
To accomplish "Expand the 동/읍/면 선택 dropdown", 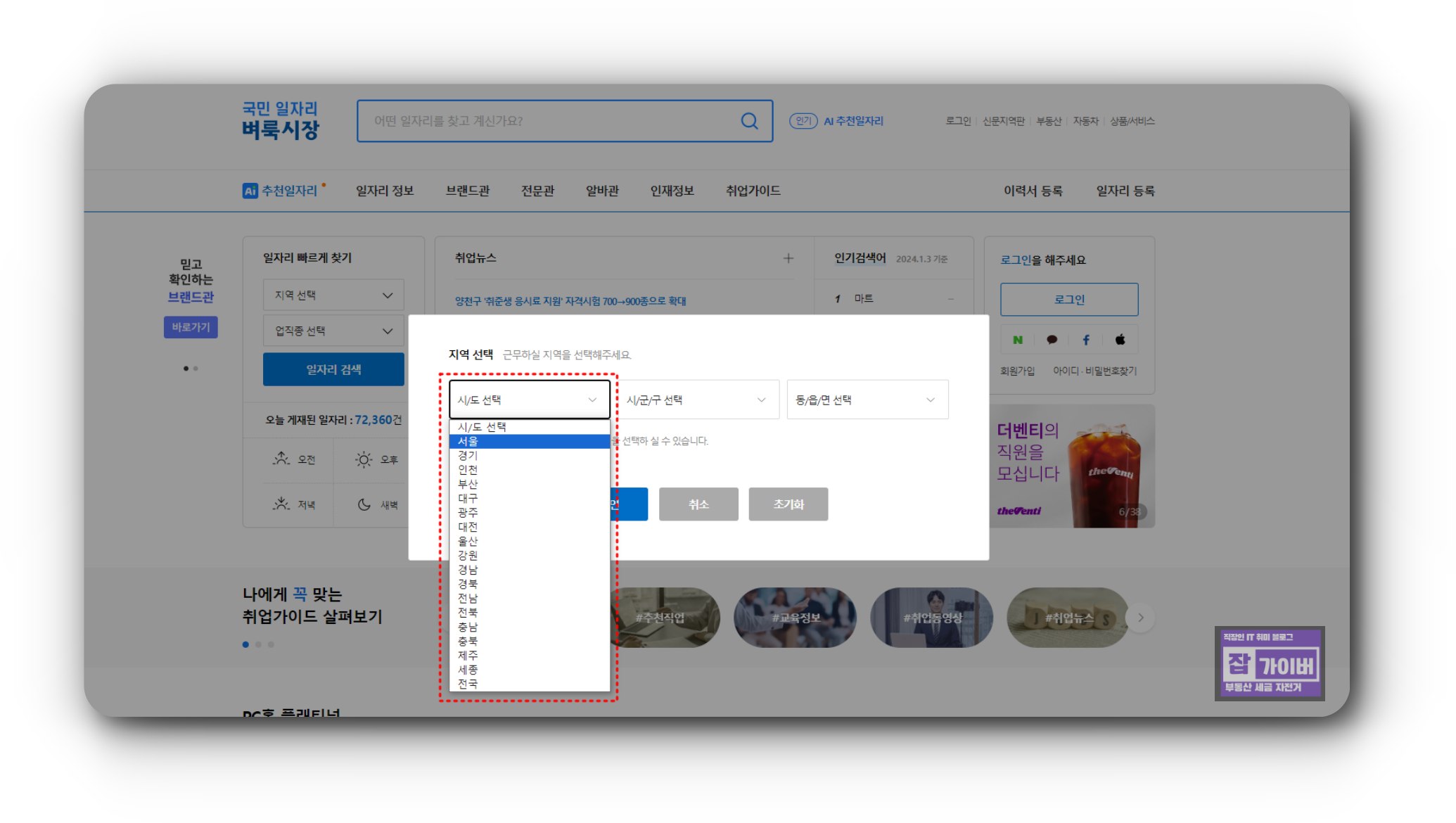I will 867,400.
